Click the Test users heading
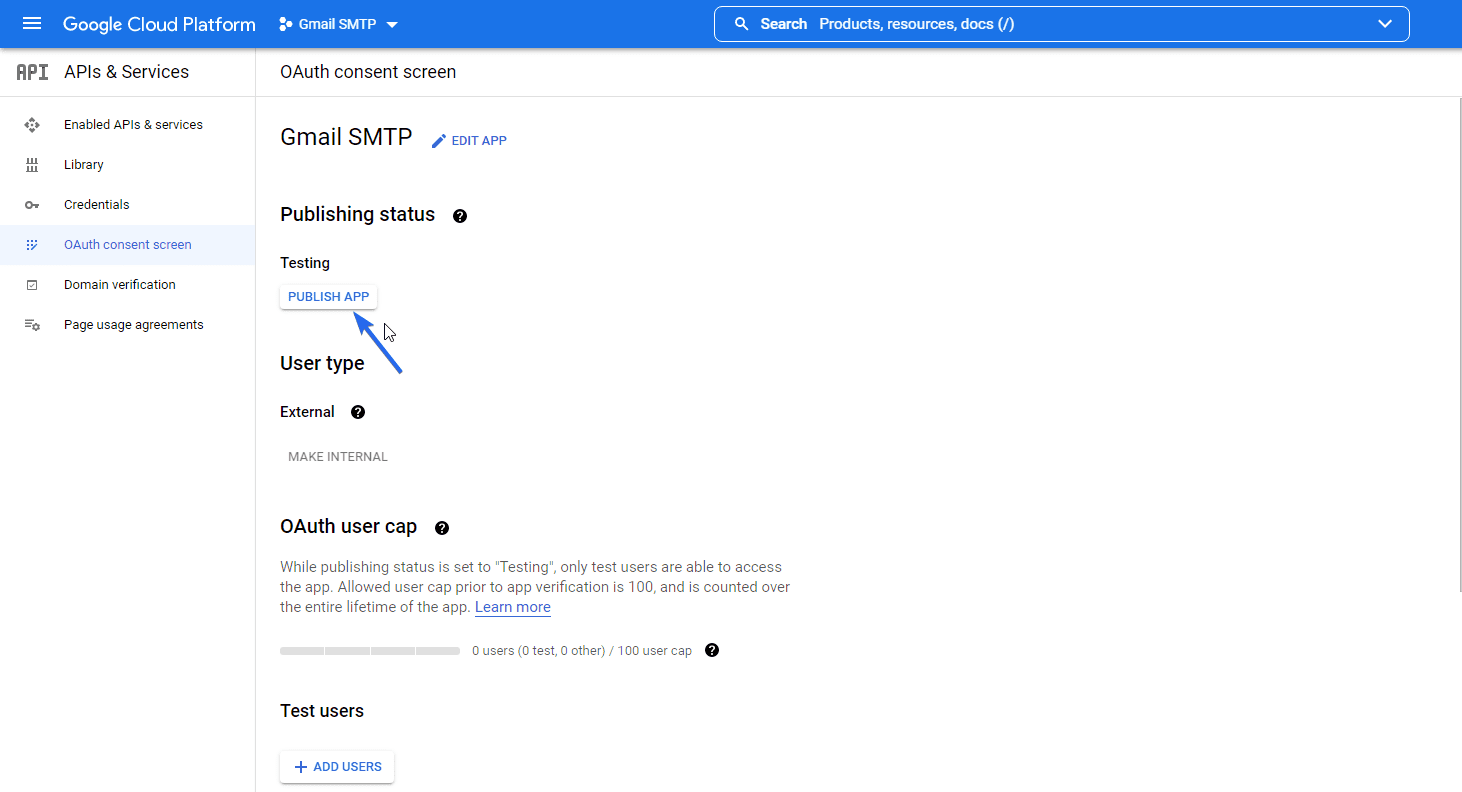Screen dimensions: 1462x792 [x=322, y=711]
